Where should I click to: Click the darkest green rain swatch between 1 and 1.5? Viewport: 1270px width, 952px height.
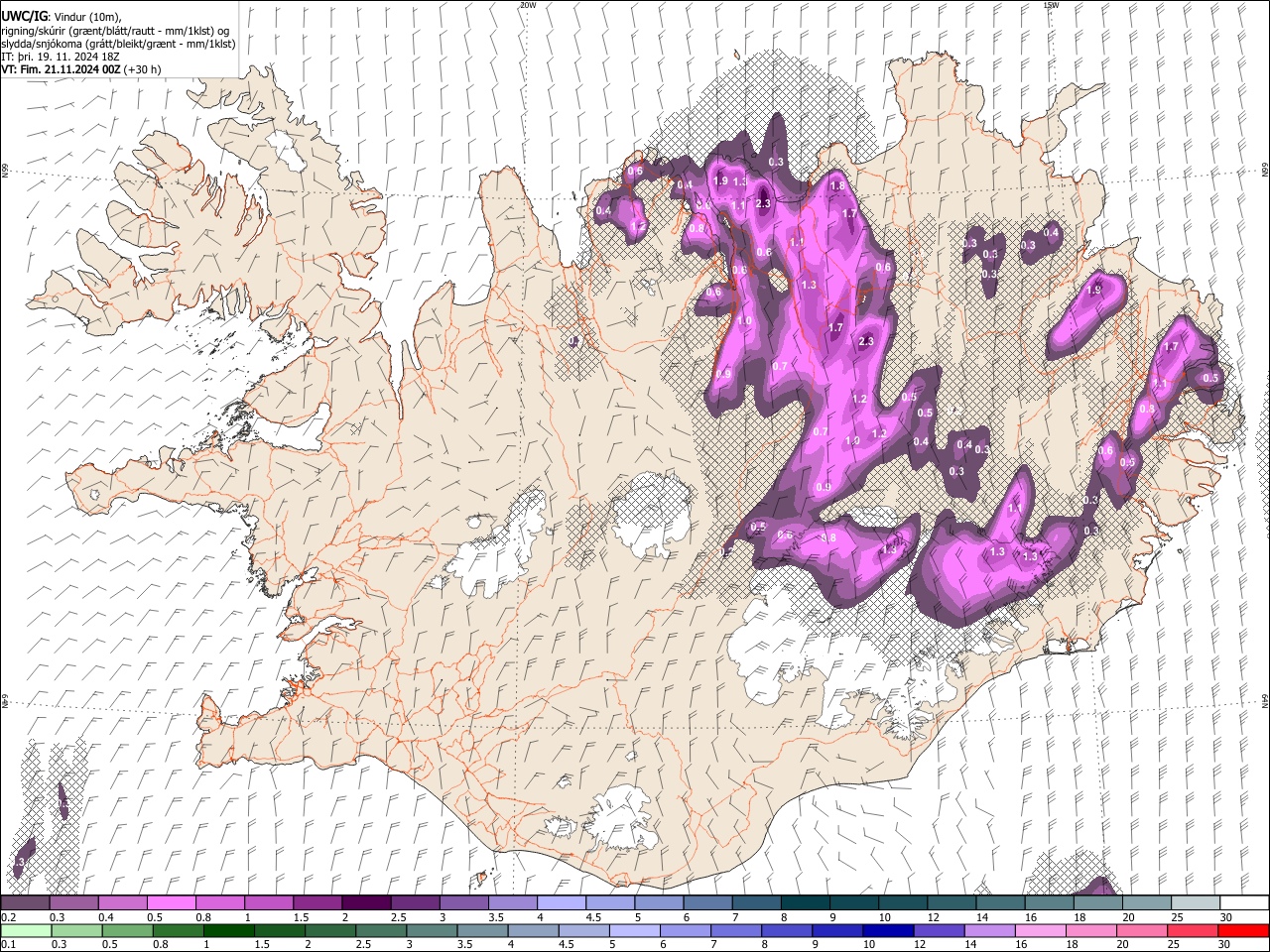point(229,930)
